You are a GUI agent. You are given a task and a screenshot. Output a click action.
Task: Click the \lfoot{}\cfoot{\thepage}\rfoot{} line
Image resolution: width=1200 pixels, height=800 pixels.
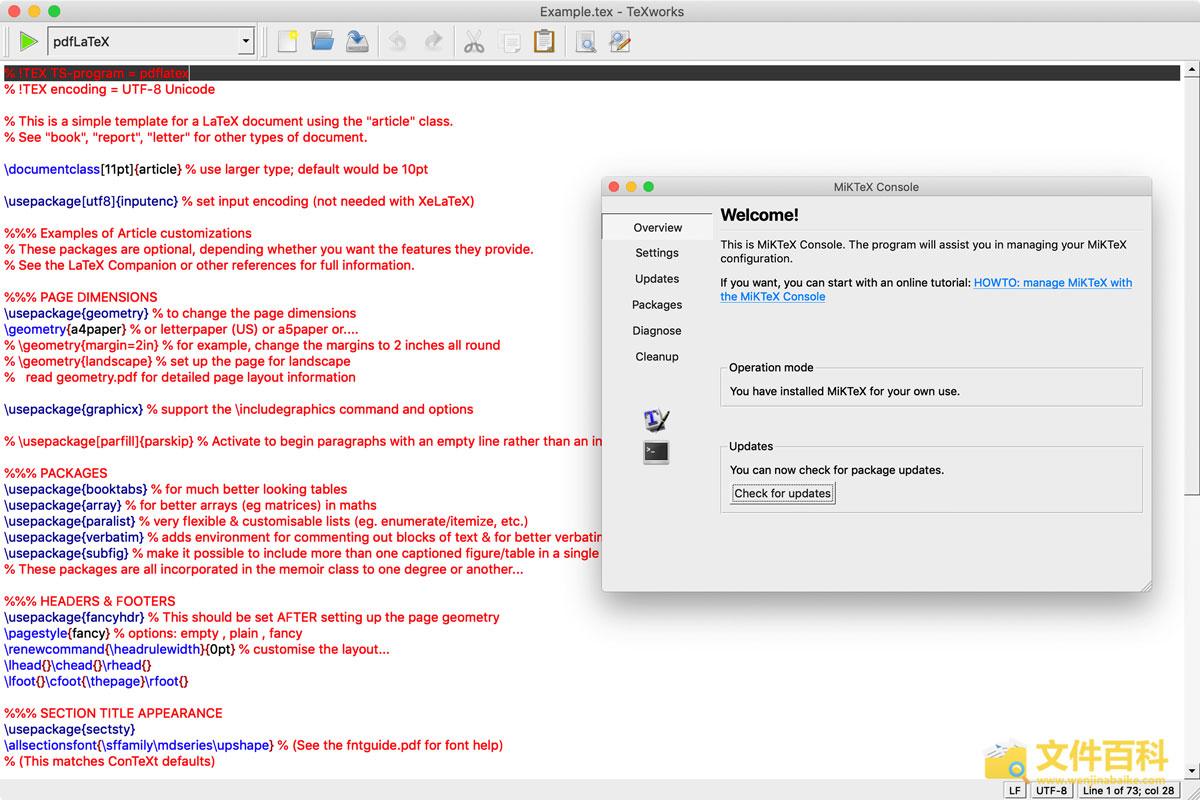96,681
